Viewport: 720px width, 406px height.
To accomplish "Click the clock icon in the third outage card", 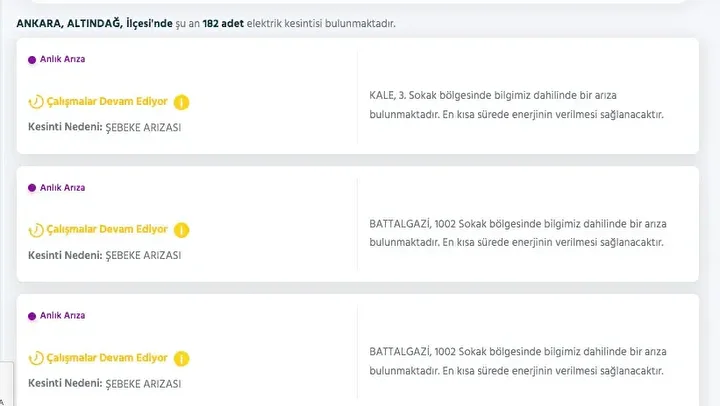I will click(x=37, y=358).
